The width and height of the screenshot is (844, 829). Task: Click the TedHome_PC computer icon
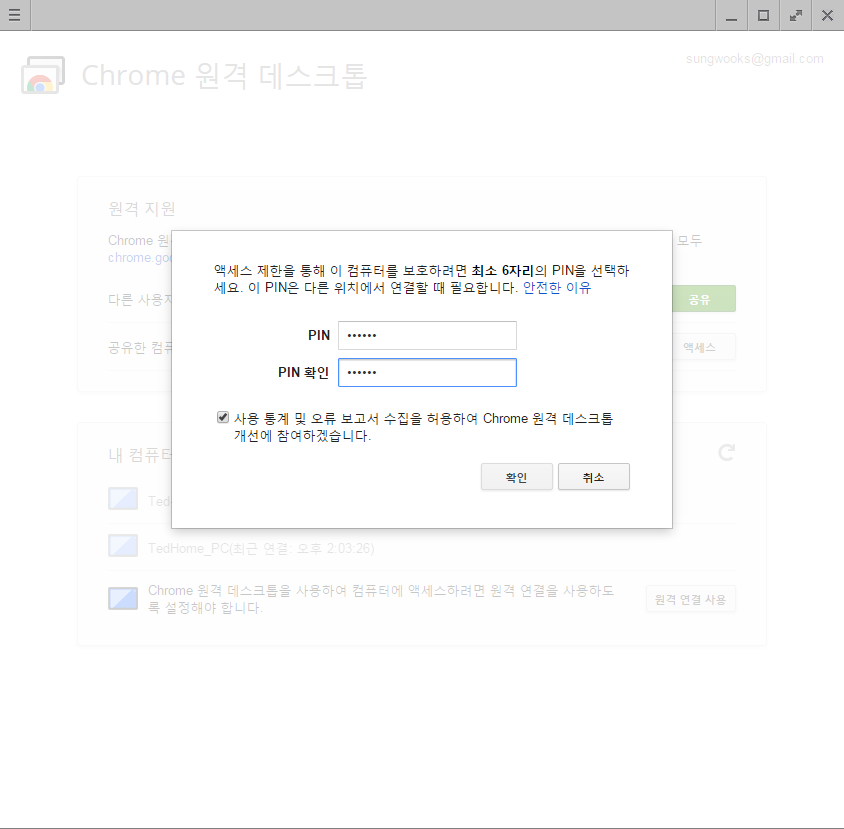click(123, 546)
